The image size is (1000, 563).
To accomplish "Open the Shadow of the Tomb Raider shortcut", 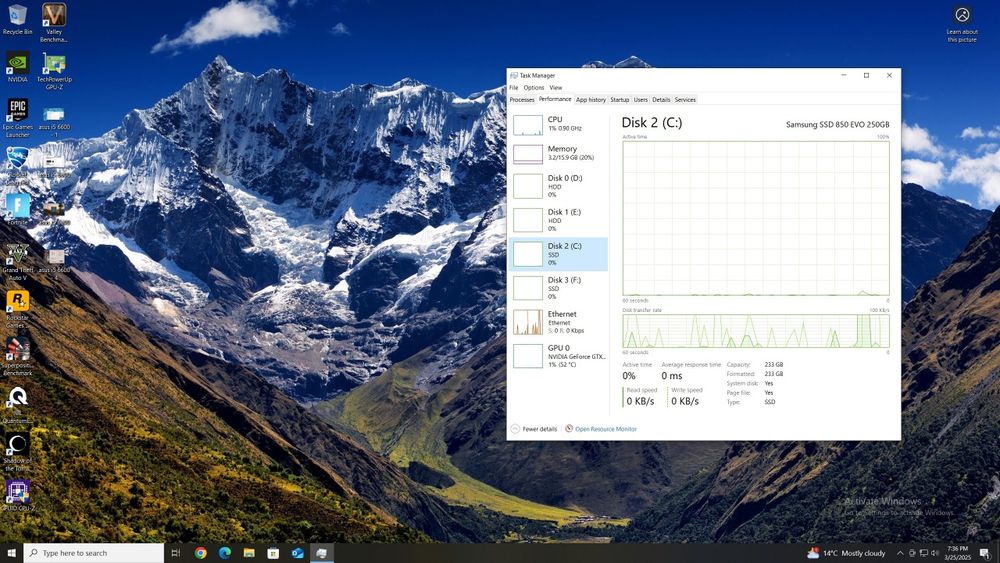I will click(x=17, y=453).
